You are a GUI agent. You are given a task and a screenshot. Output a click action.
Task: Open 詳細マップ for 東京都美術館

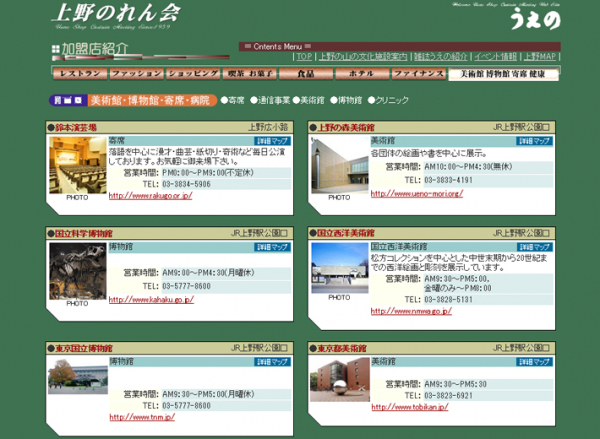pyautogui.click(x=534, y=362)
